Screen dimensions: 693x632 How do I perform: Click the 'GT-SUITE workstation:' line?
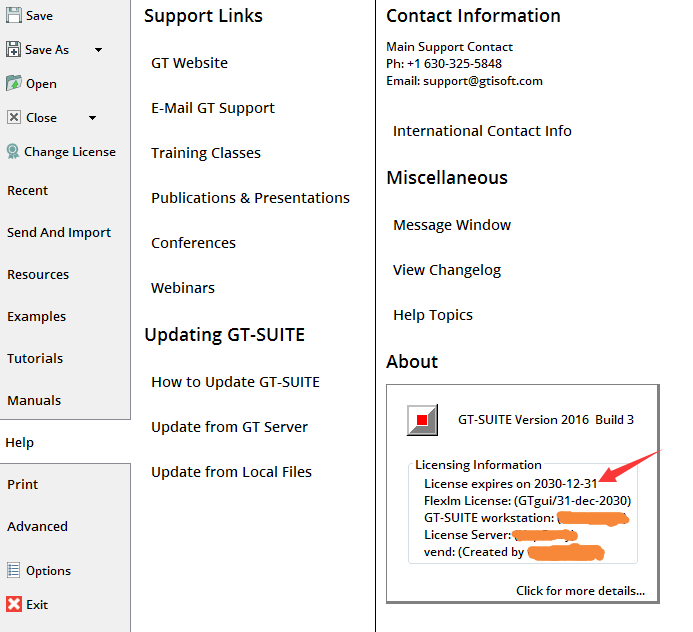pos(526,518)
